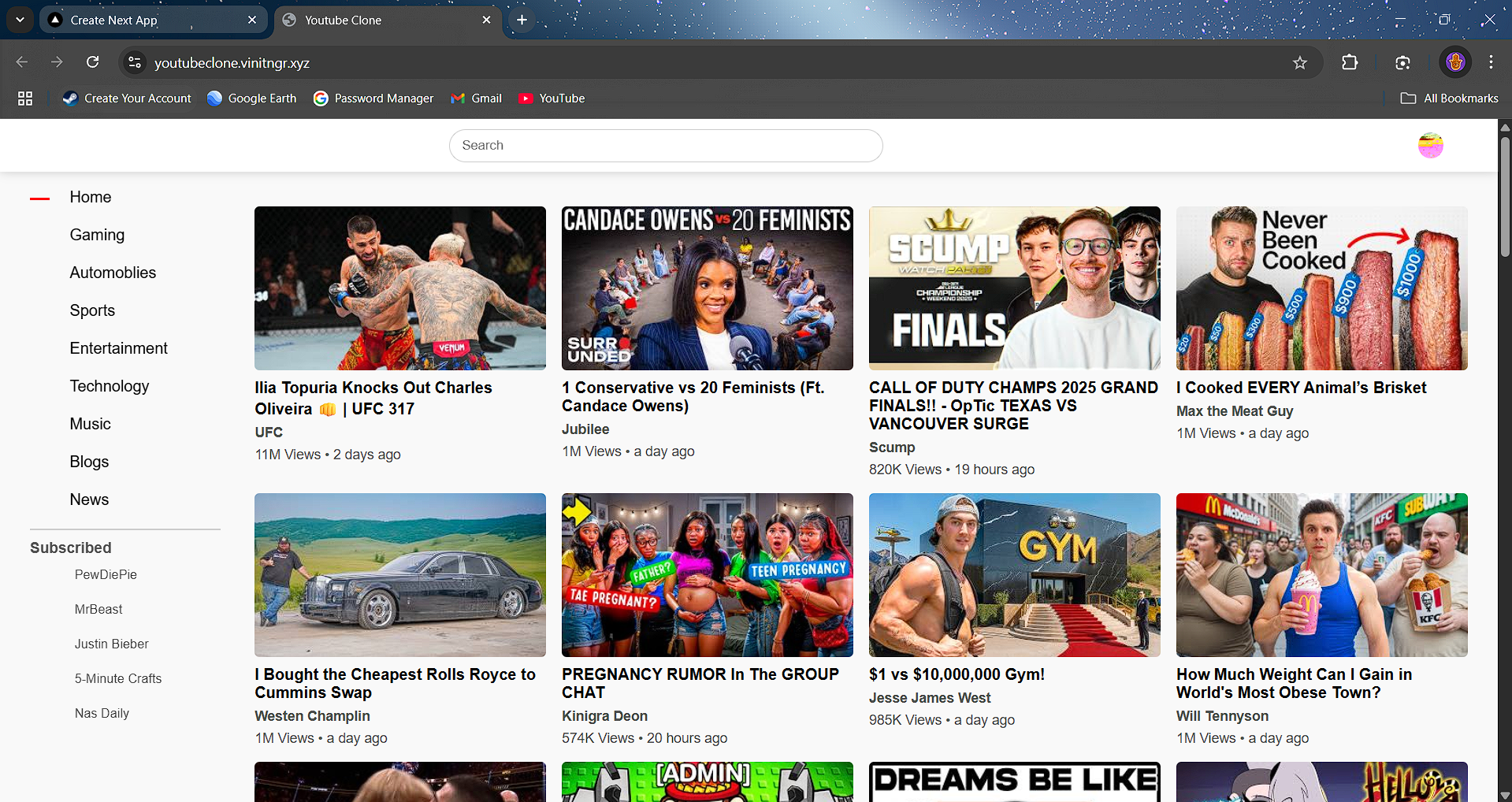Open the Never Been Cooked brisket thumbnail
This screenshot has width=1512, height=802.
coord(1322,288)
